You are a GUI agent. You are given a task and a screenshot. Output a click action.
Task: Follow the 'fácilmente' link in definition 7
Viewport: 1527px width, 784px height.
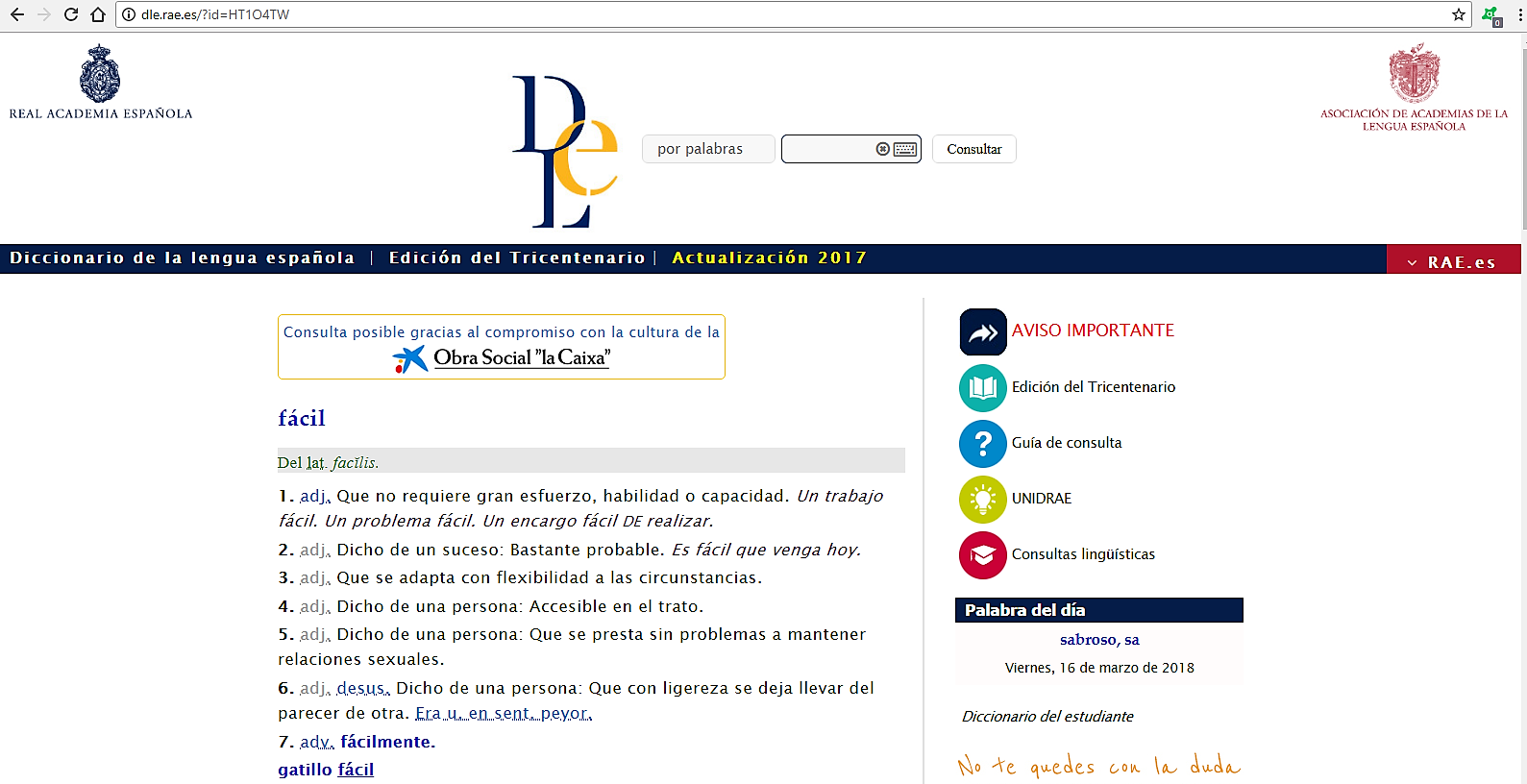[x=388, y=742]
